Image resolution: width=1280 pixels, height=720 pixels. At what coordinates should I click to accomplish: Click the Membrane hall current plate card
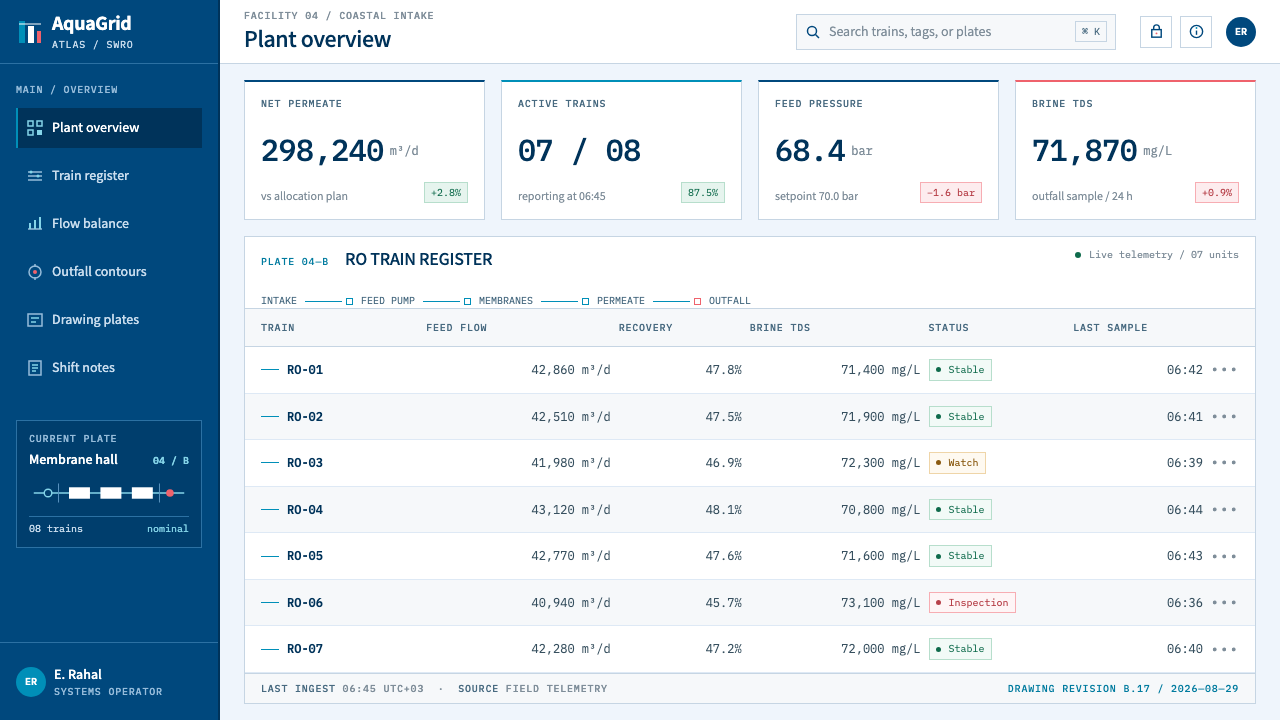[109, 484]
